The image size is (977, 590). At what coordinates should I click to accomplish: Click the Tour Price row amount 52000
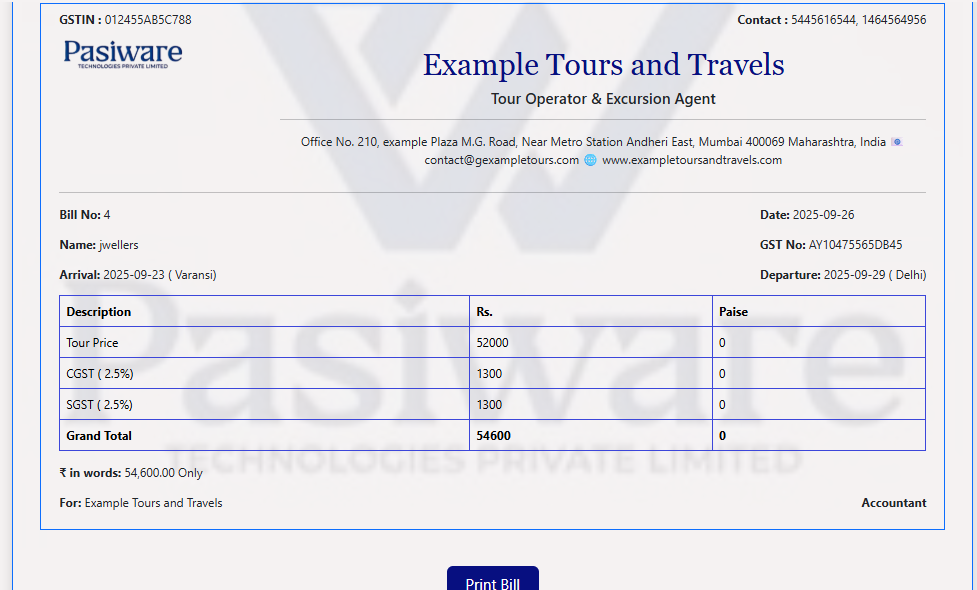[491, 342]
